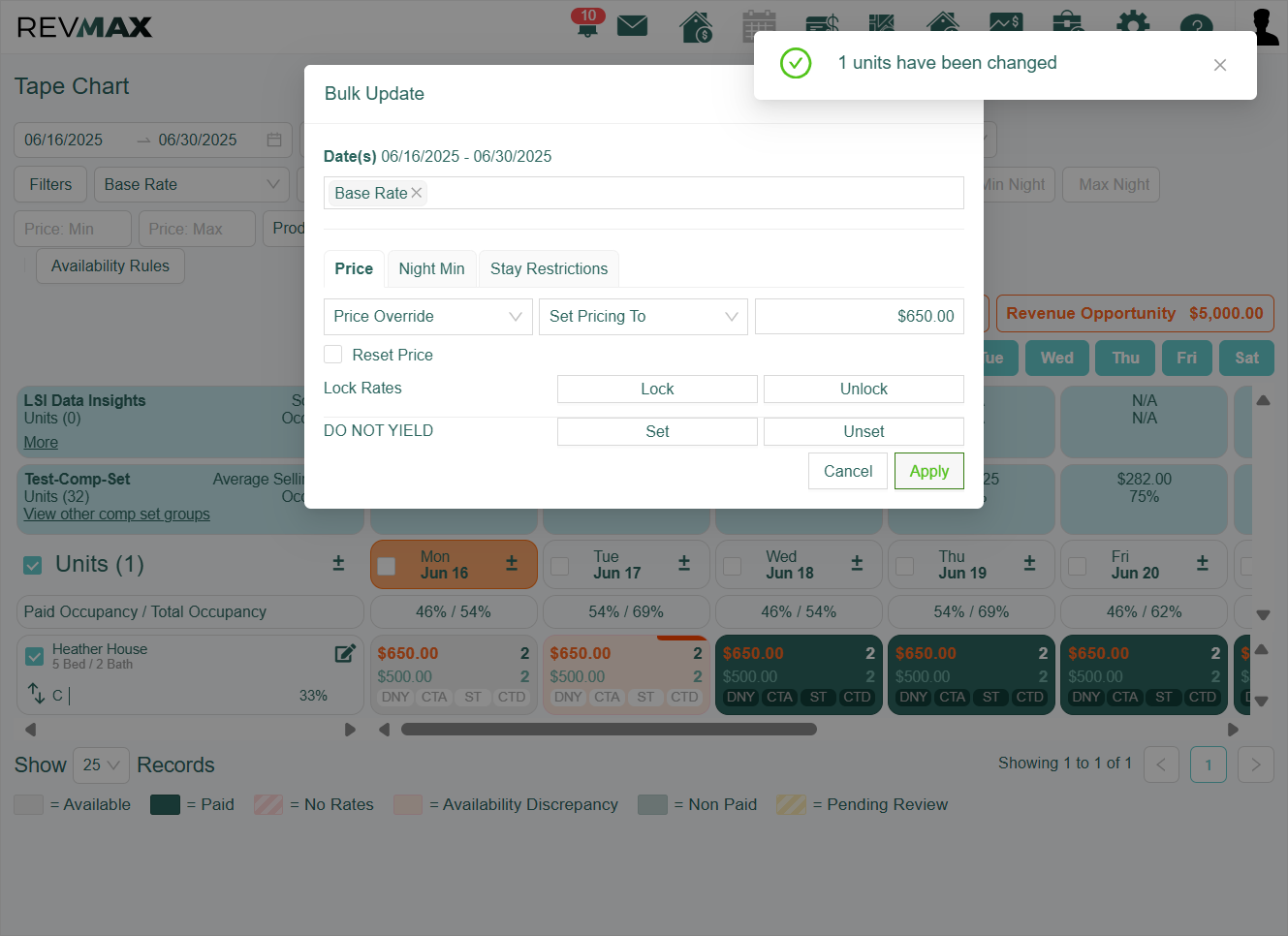Click Heather House sort arrows icon

36,693
